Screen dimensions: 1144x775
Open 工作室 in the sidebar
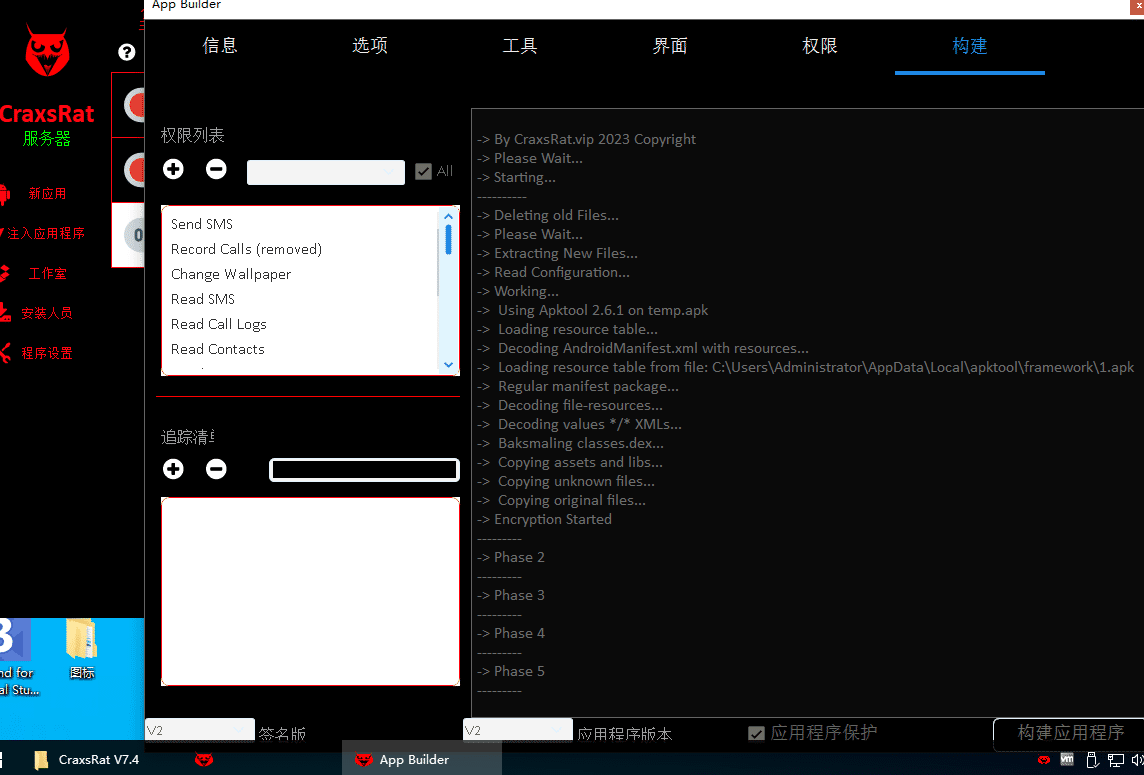(x=47, y=273)
